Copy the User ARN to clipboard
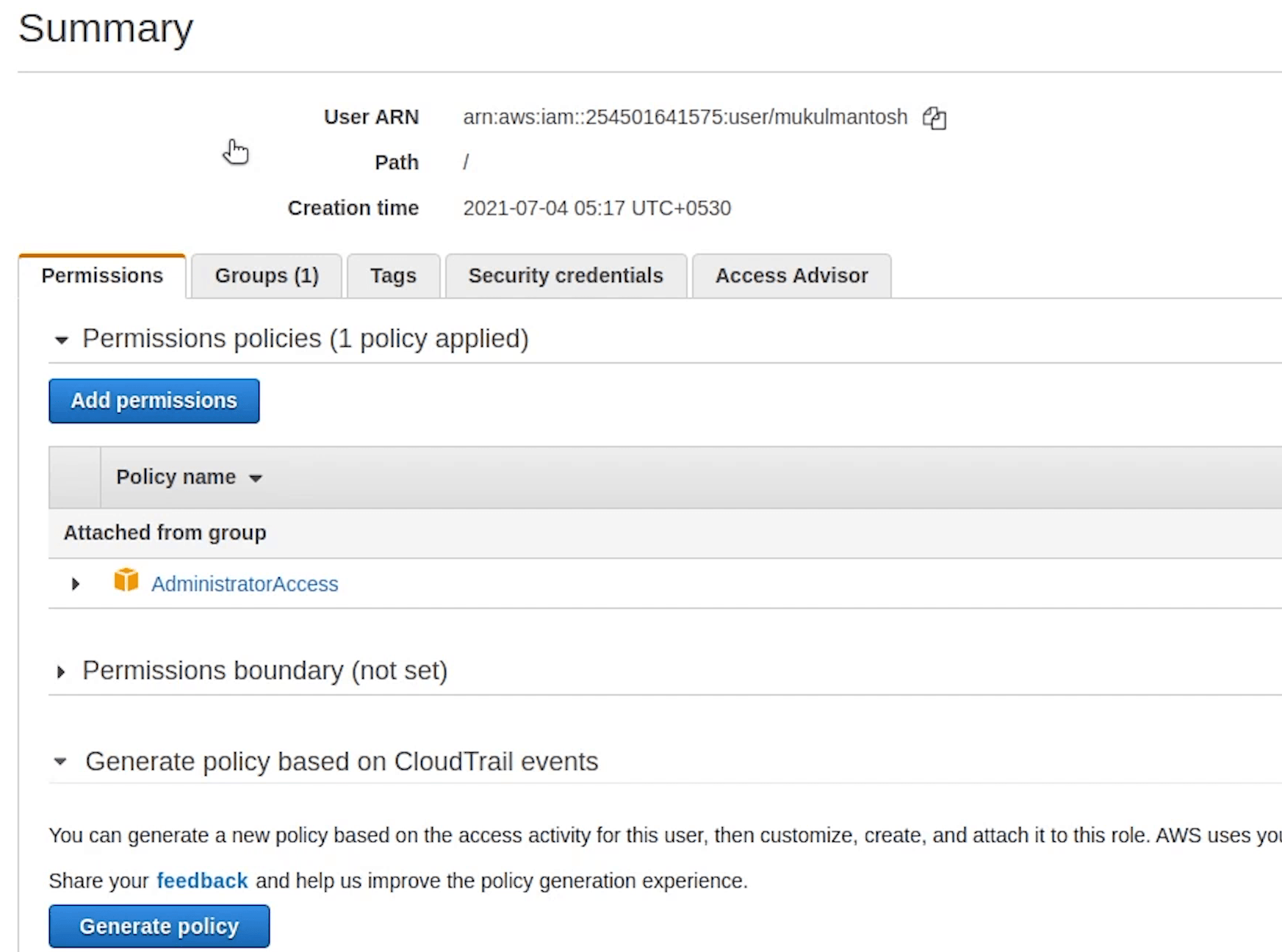 [935, 118]
